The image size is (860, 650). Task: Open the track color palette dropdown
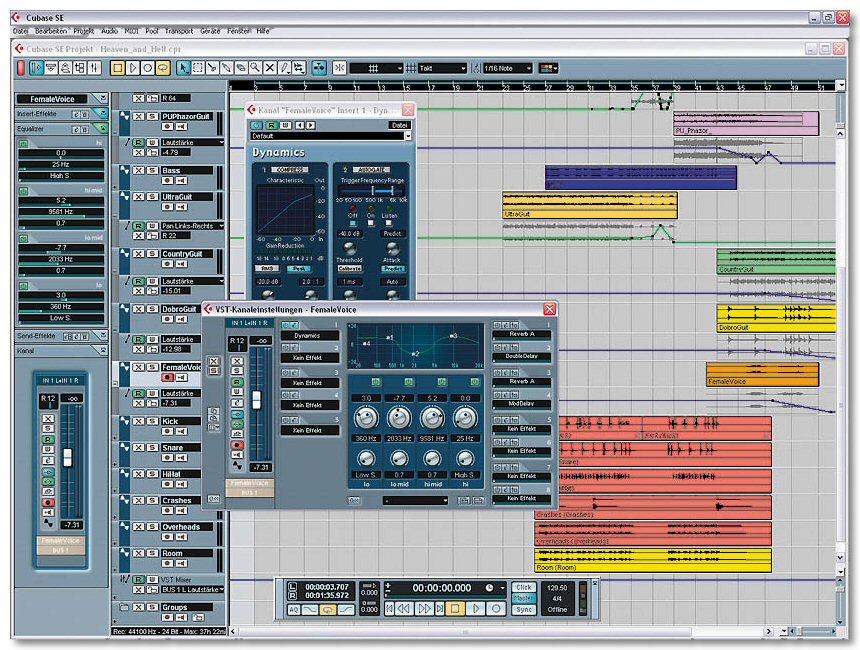548,68
